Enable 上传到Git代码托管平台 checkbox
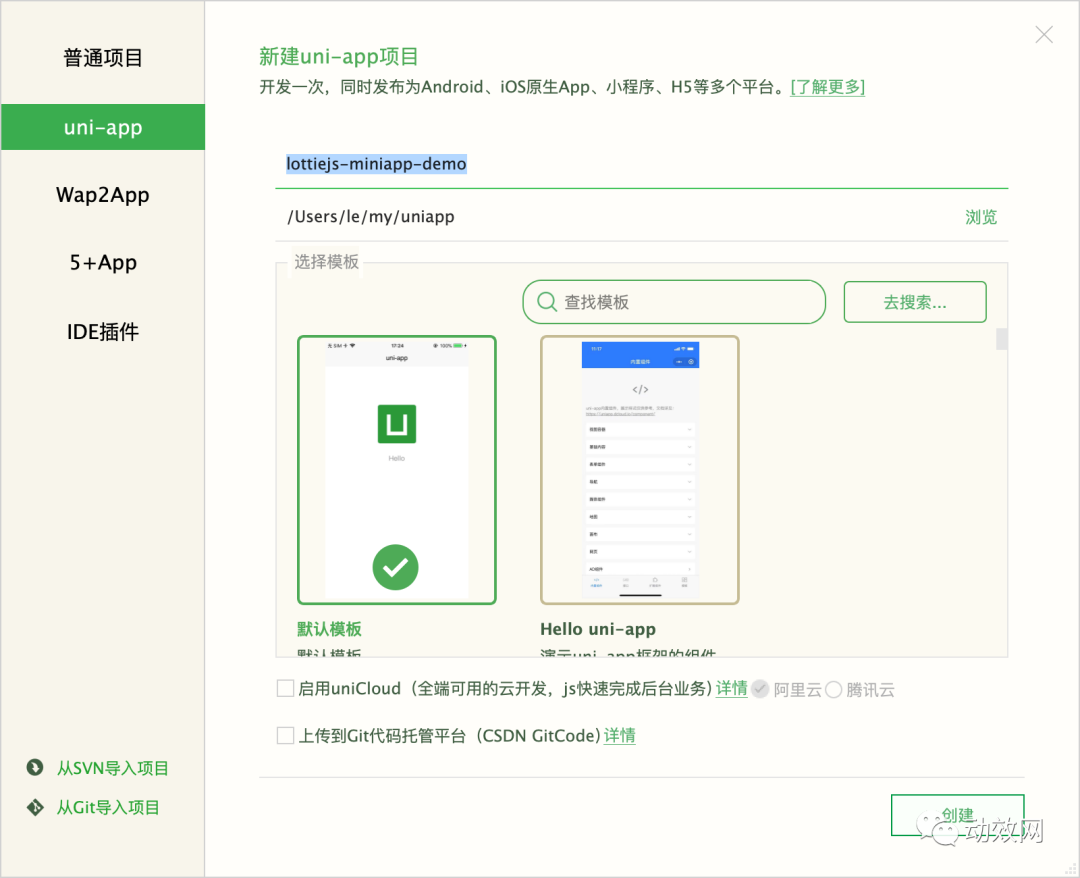 tap(285, 735)
